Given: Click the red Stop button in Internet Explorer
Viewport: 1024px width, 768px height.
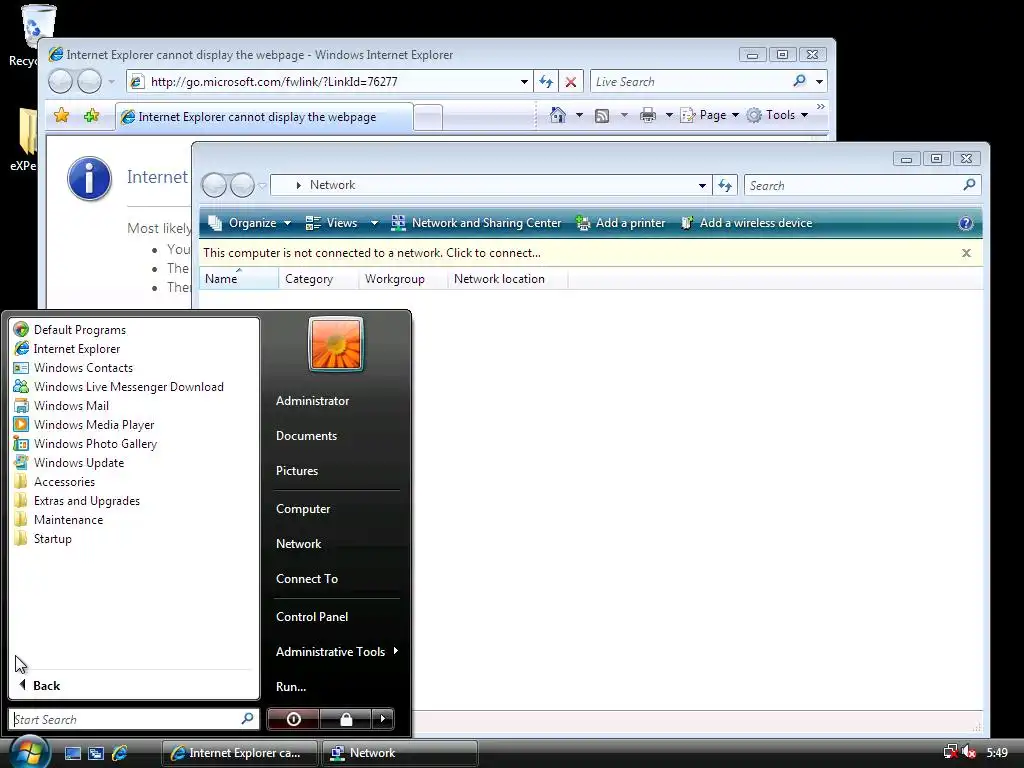Looking at the screenshot, I should [x=571, y=82].
